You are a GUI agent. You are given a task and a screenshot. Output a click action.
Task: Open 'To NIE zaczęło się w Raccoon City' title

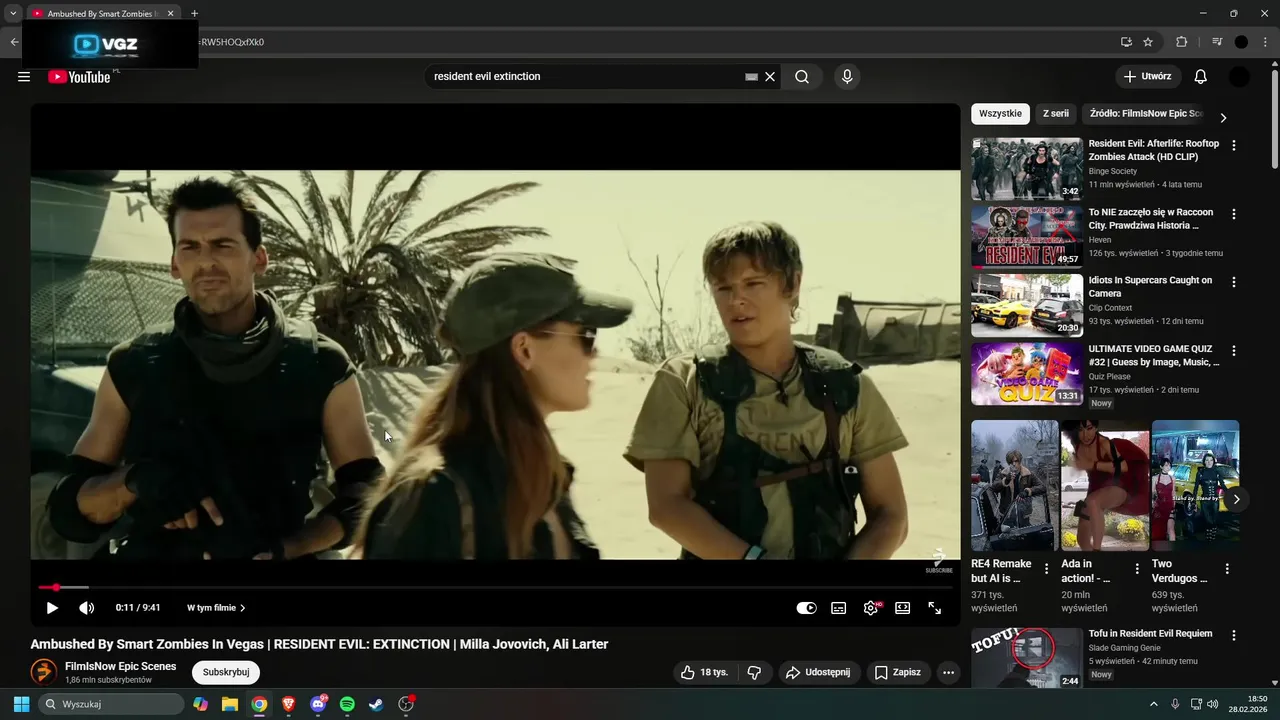click(1151, 219)
